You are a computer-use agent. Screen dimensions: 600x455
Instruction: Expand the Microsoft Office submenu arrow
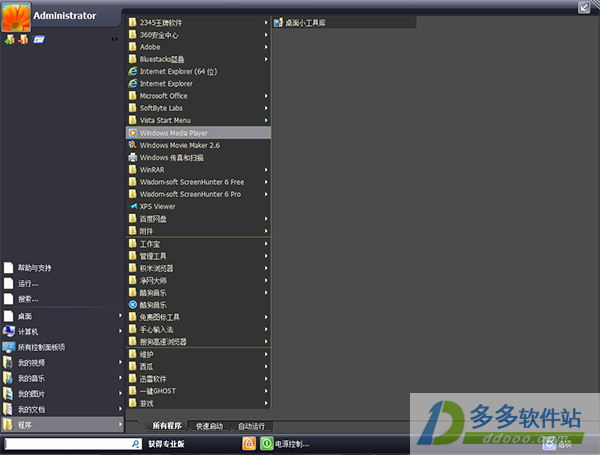pos(266,96)
